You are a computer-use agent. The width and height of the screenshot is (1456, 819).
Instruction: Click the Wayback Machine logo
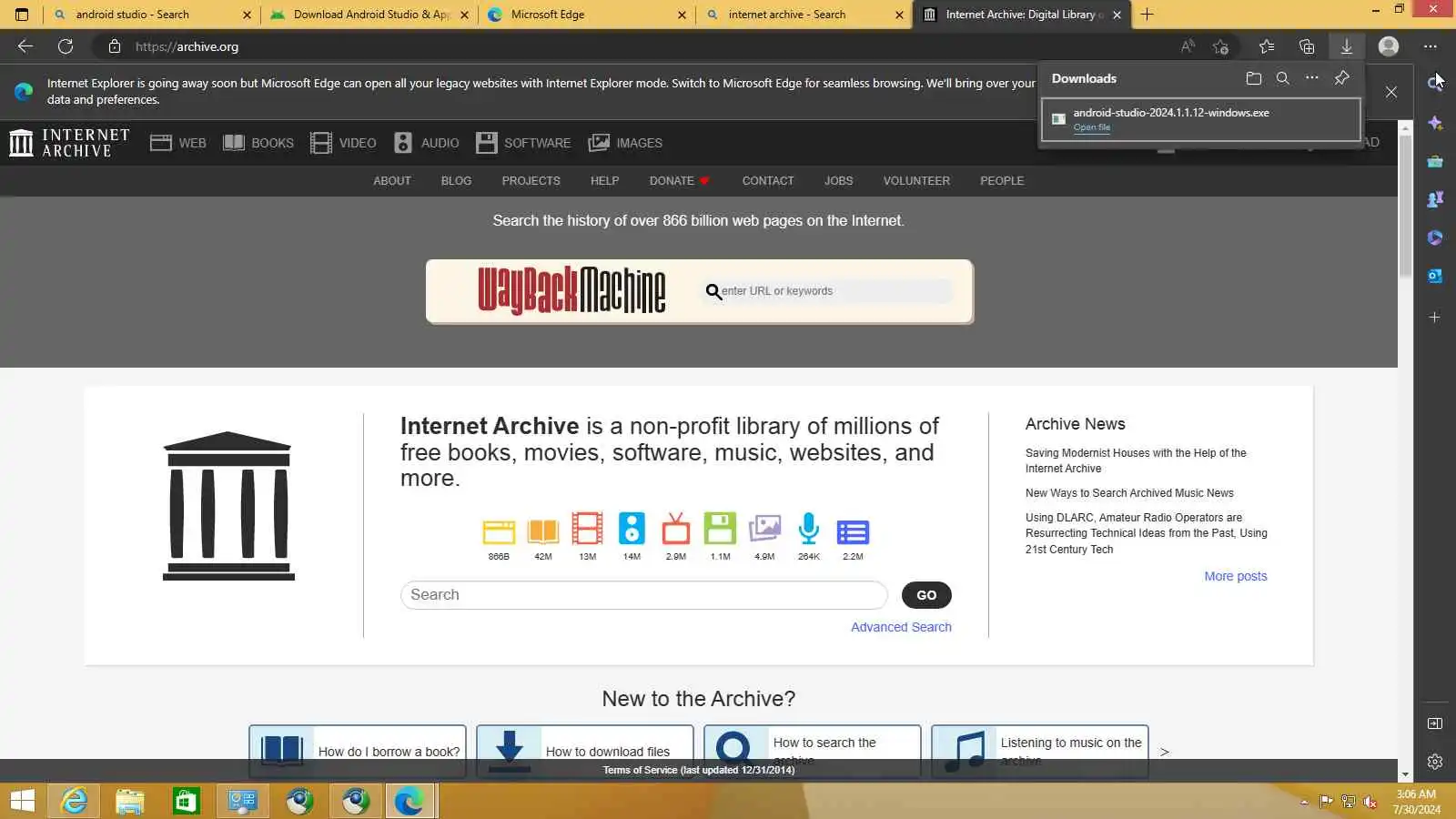click(571, 291)
